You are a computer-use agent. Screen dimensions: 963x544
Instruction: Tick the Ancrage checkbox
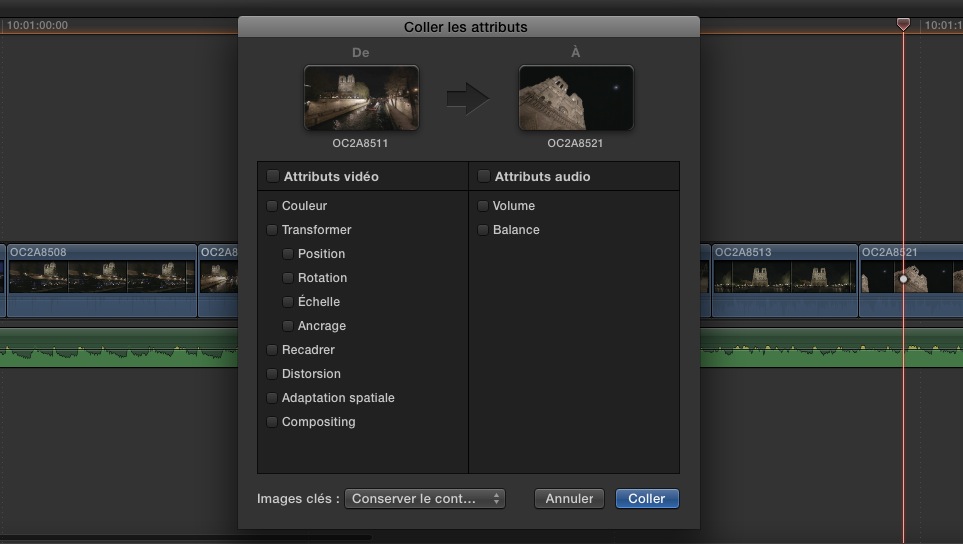click(x=287, y=325)
